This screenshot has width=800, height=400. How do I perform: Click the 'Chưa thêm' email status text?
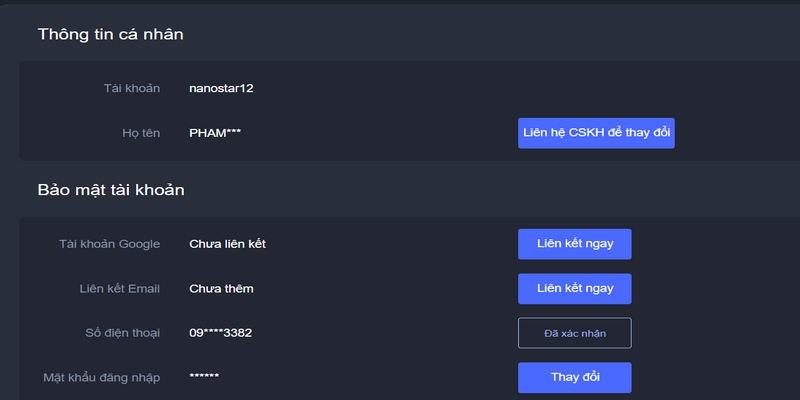[x=221, y=289]
